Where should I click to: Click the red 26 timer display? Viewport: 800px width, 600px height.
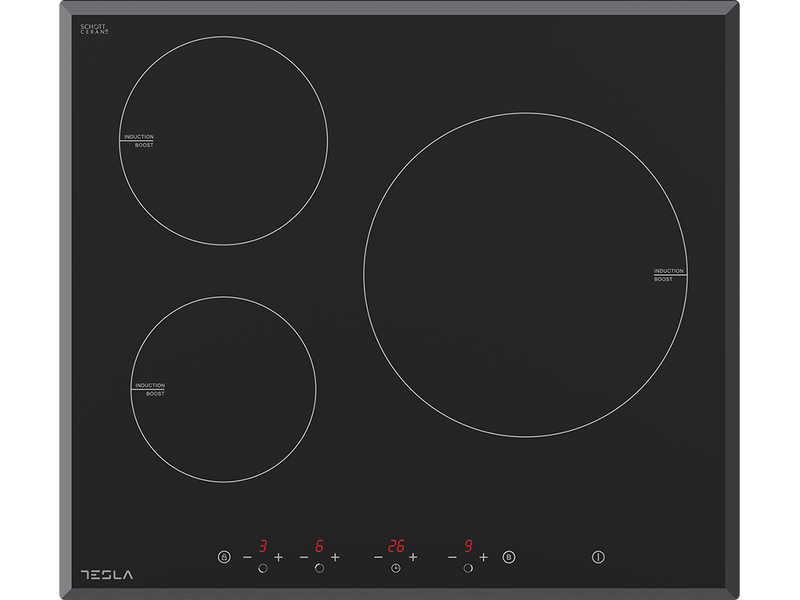[x=396, y=546]
